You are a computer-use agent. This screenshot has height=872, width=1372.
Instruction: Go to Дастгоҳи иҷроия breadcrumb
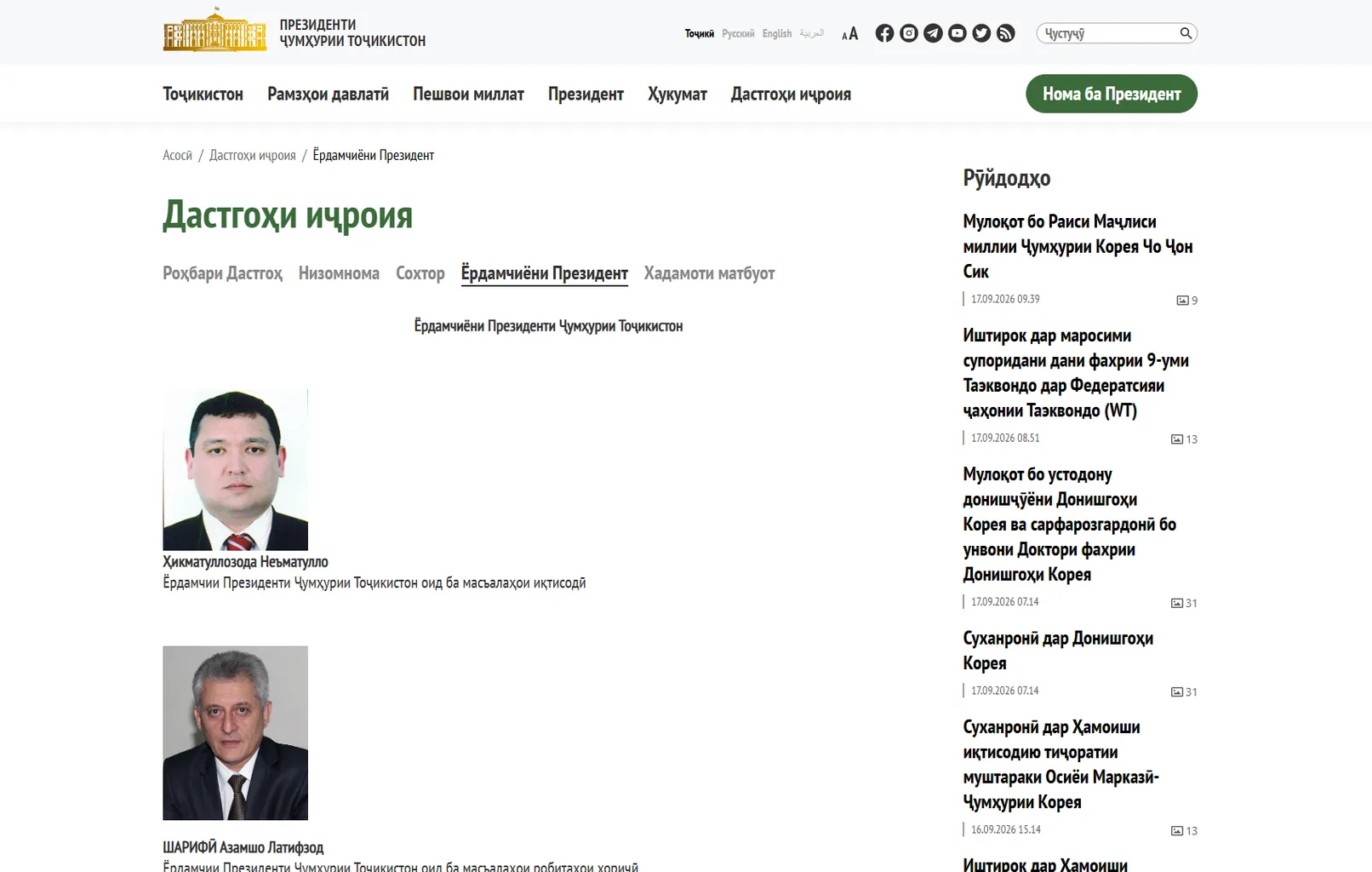[253, 155]
